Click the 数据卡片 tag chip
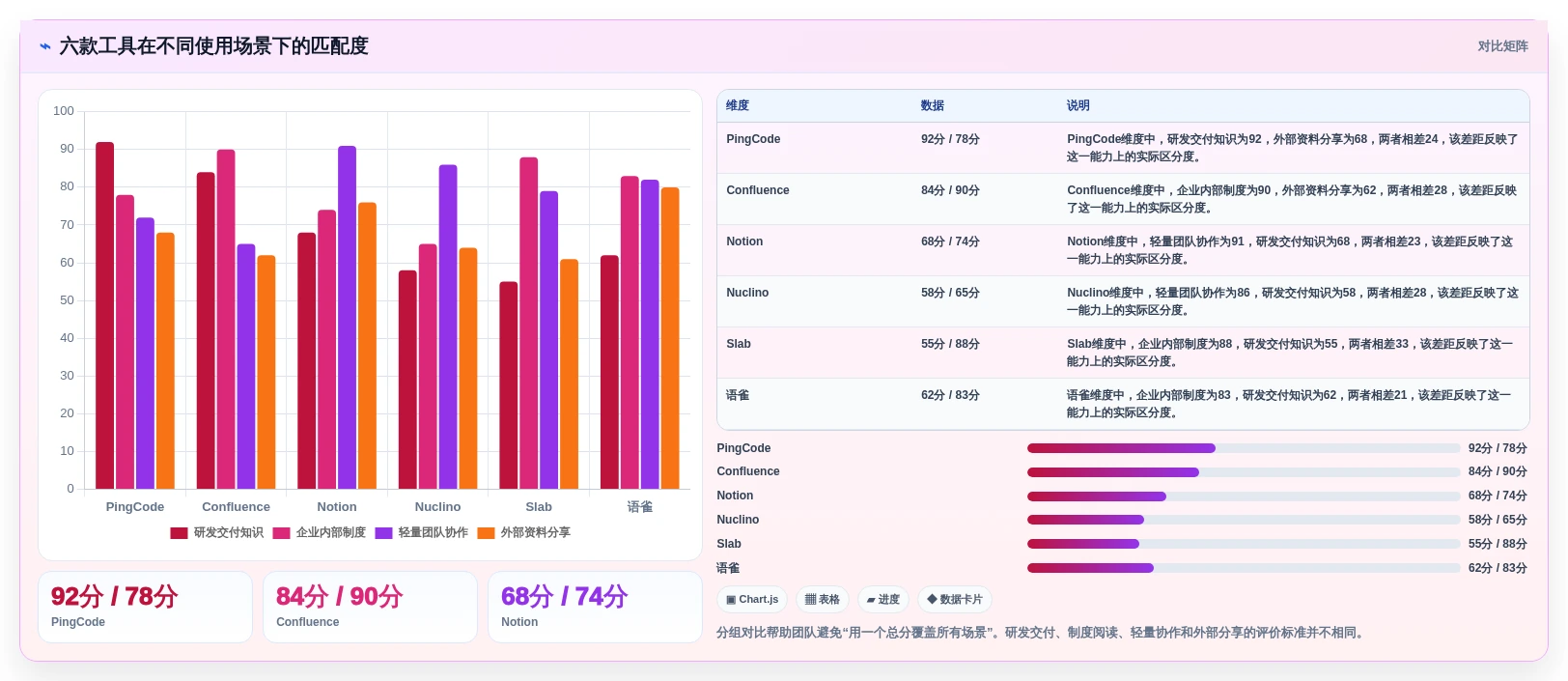This screenshot has height=681, width=1568. click(x=955, y=600)
